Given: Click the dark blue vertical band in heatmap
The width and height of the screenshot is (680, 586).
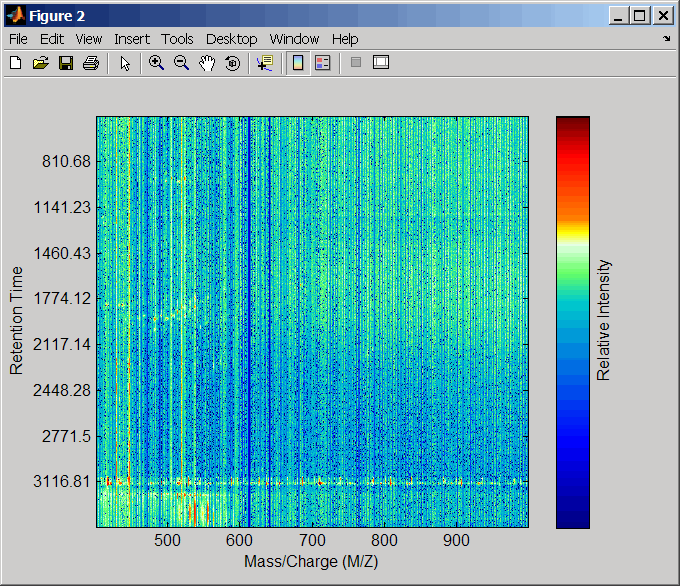Looking at the screenshot, I should tap(248, 322).
